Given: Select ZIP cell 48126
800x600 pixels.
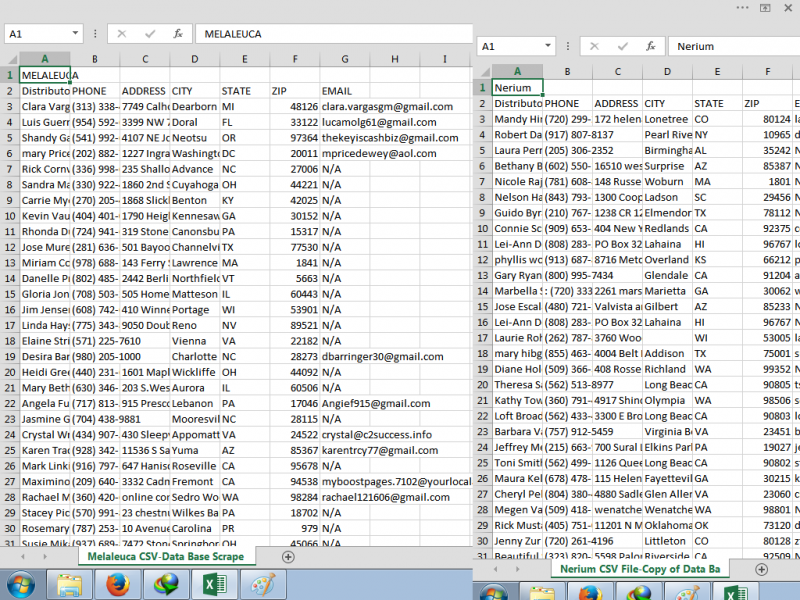Looking at the screenshot, I should [x=295, y=107].
